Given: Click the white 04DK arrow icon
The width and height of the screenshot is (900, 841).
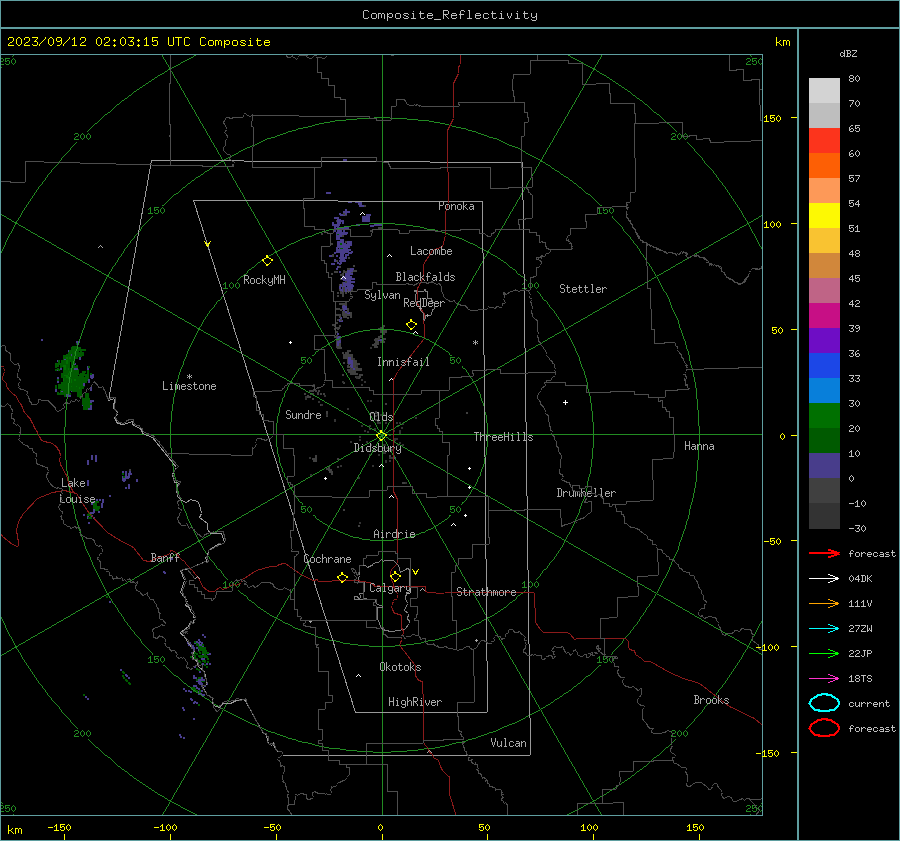Looking at the screenshot, I should [824, 578].
